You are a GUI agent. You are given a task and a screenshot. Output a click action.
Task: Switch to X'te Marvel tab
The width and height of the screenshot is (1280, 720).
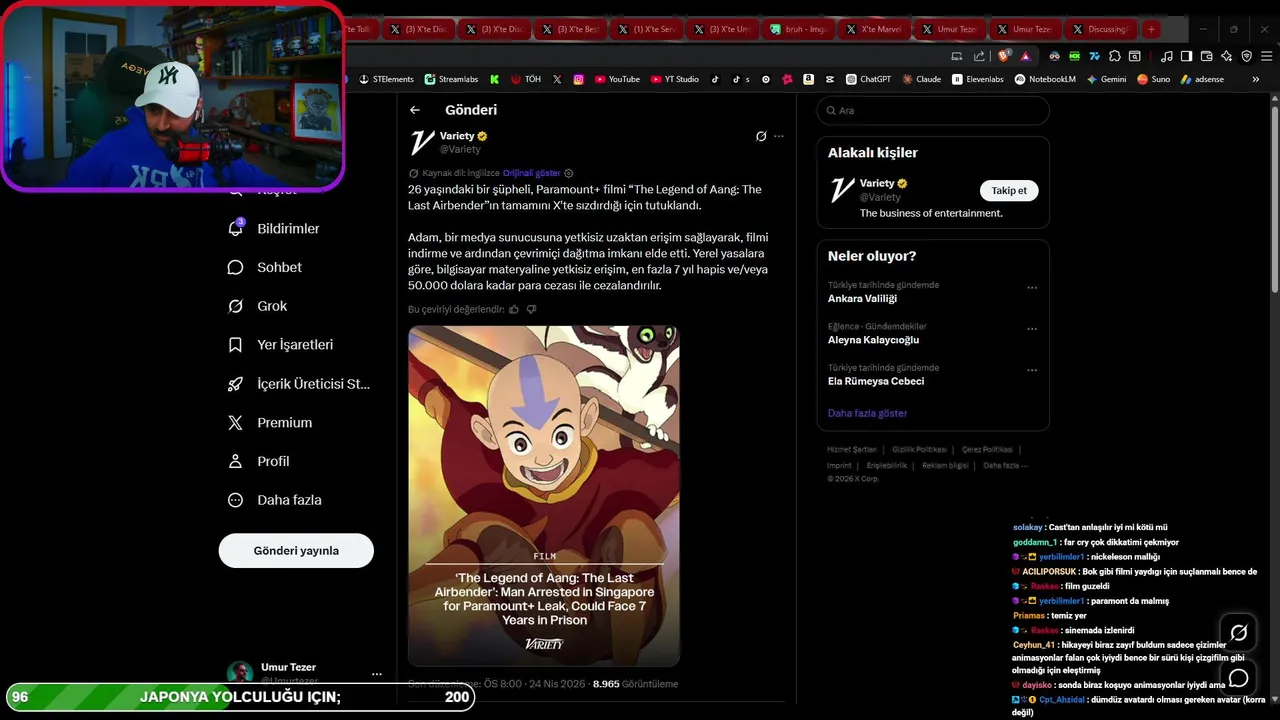point(876,29)
